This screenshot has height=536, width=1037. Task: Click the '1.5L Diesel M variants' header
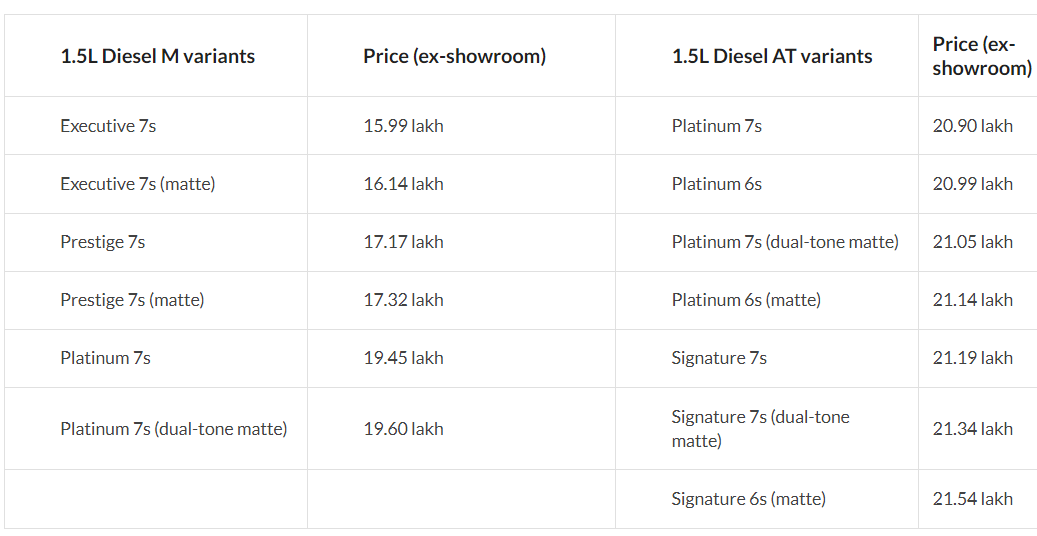(157, 56)
